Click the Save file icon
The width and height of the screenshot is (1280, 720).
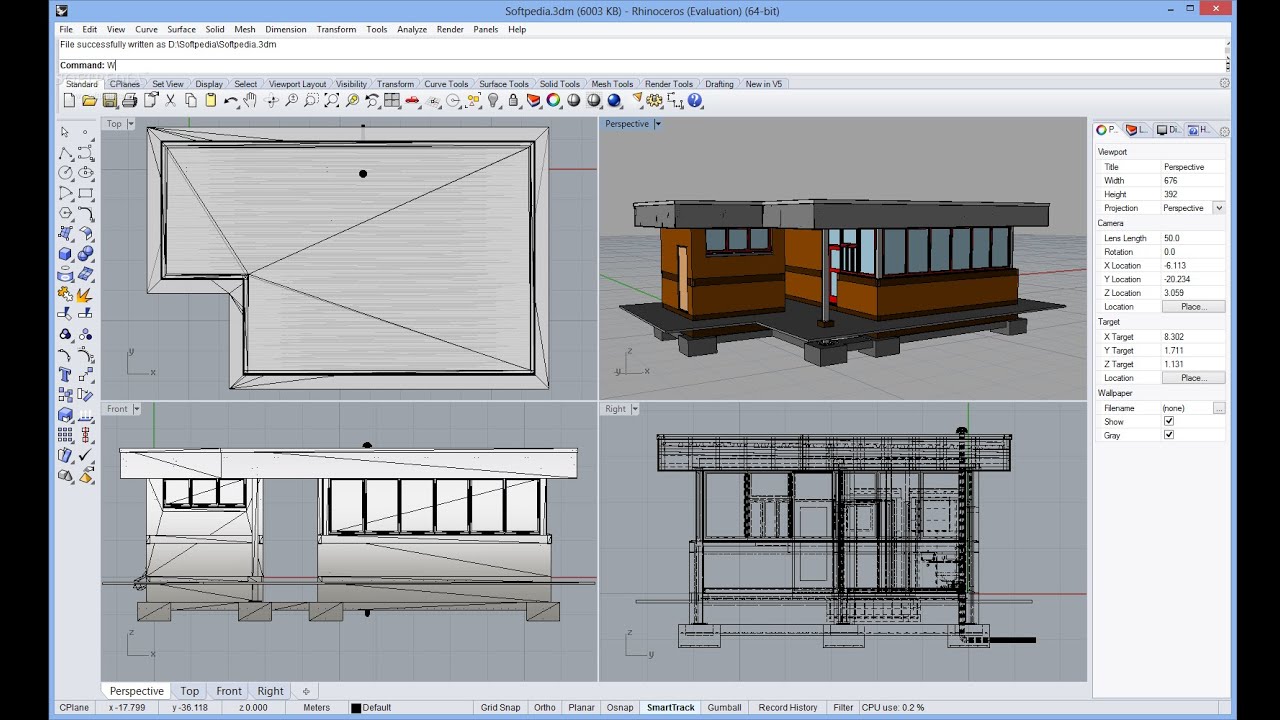click(110, 101)
